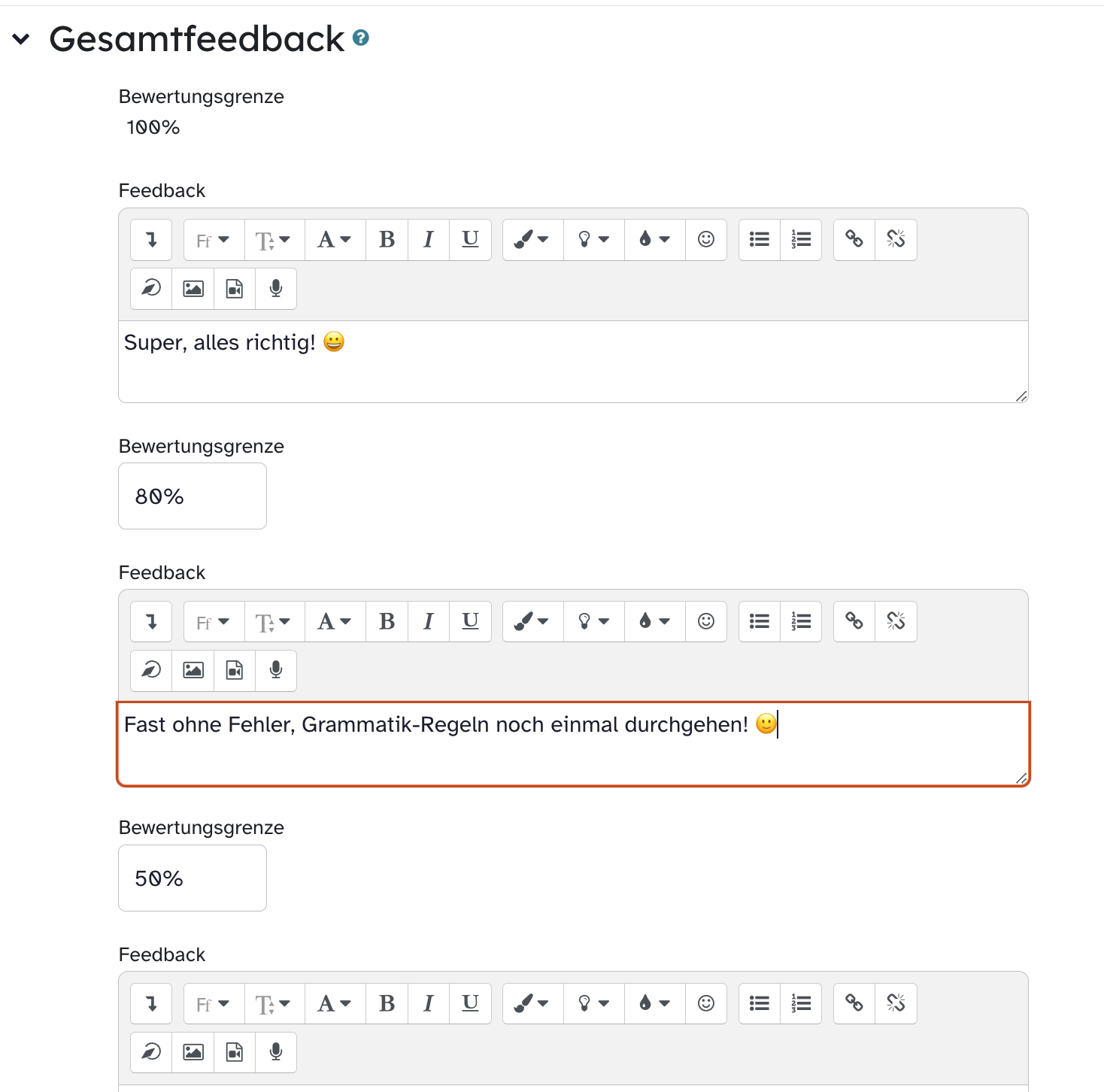Insert image in the second feedback editor
The width and height of the screenshot is (1104, 1092).
click(x=193, y=670)
